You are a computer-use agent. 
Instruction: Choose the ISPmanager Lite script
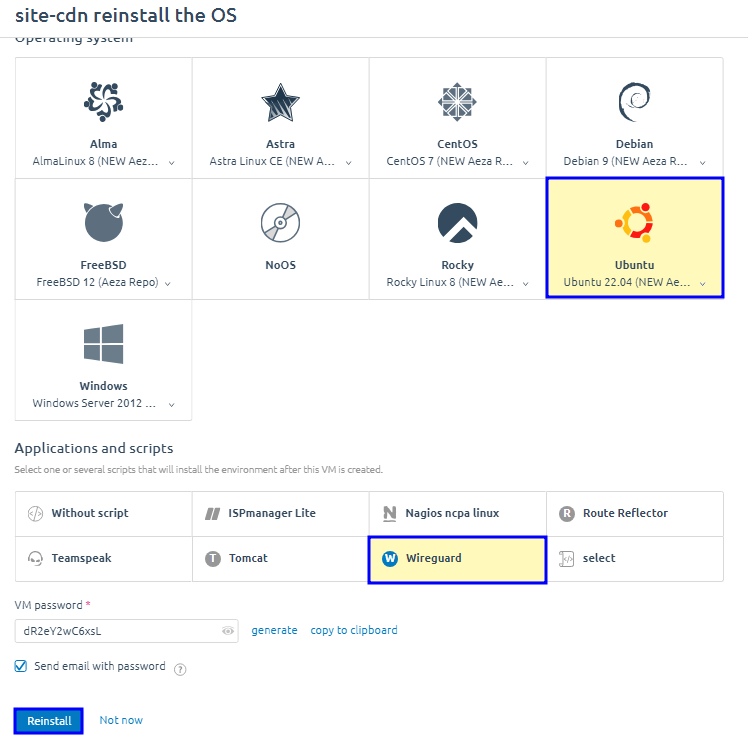[x=280, y=513]
